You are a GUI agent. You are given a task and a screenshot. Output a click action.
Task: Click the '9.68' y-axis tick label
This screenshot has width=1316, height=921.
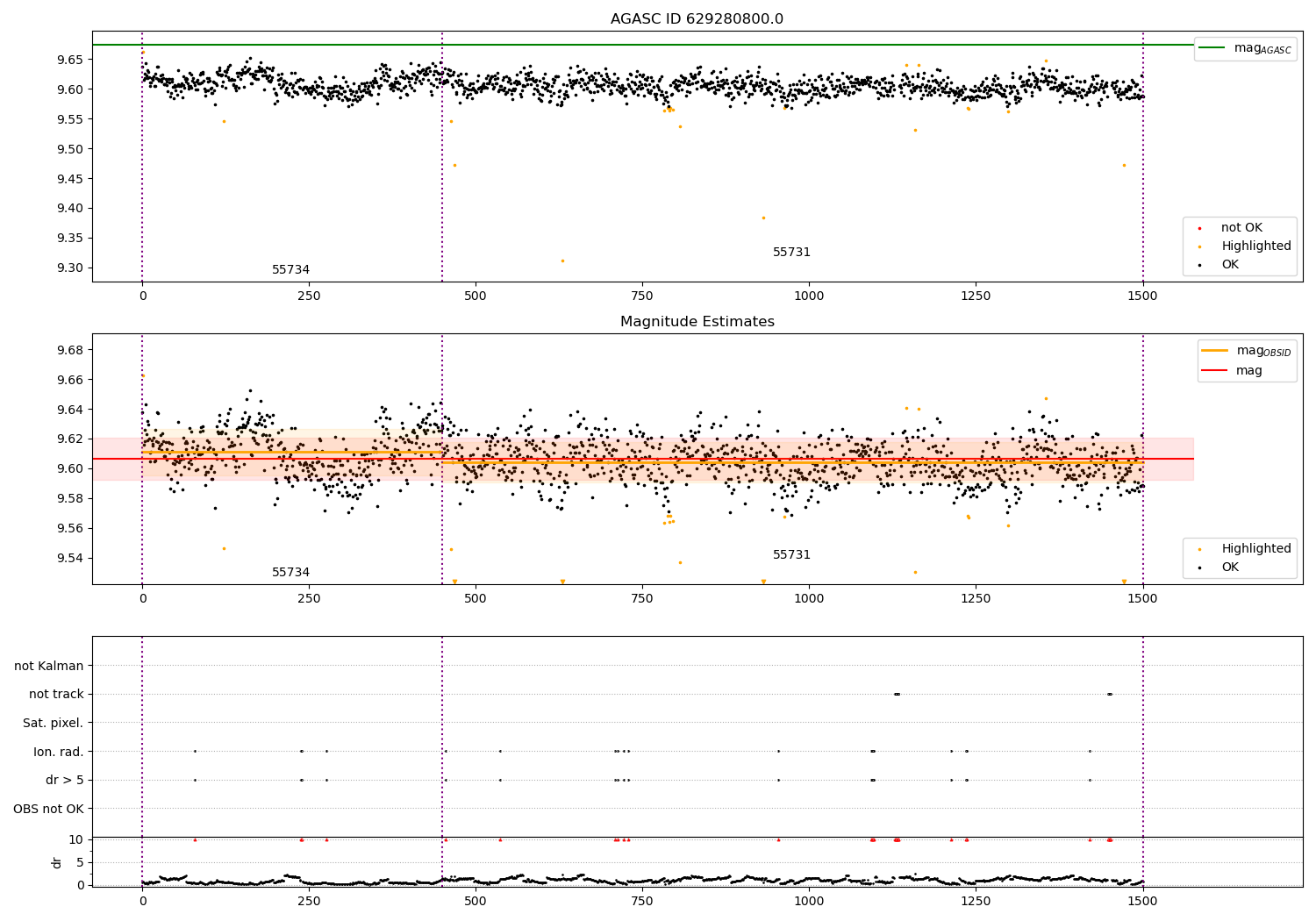point(69,350)
